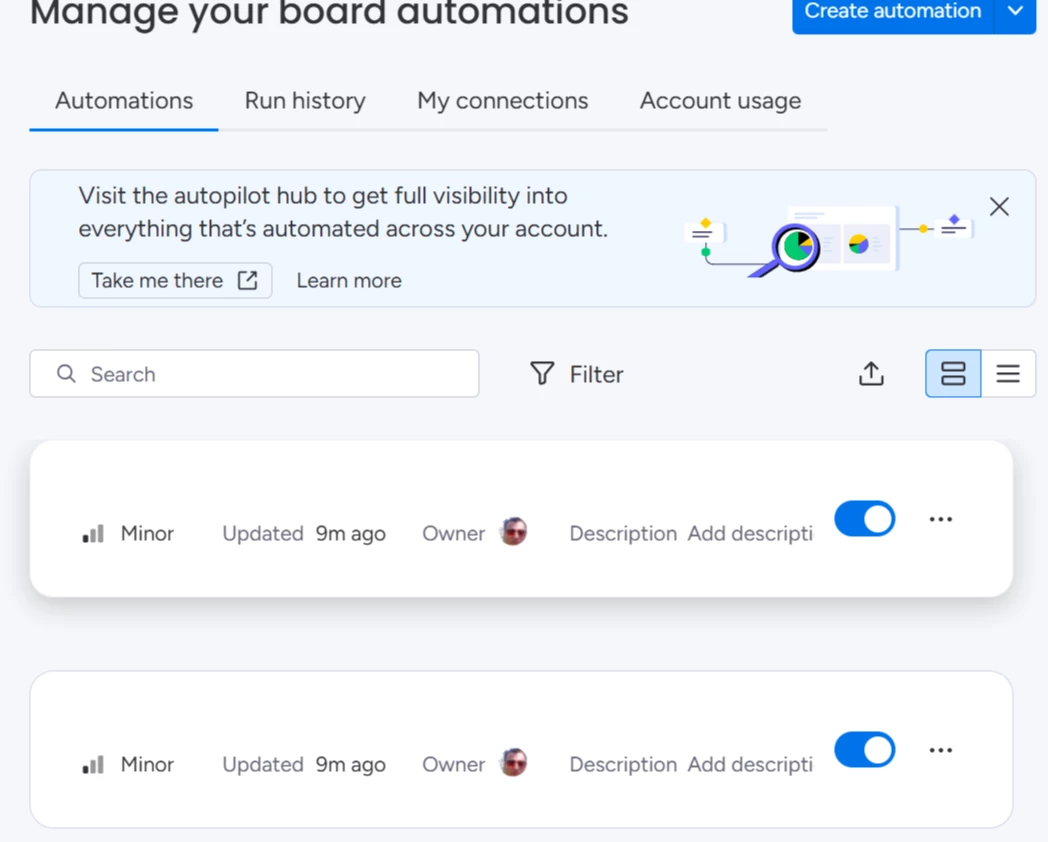The image size is (1048, 842).
Task: Open the Create automation dropdown arrow
Action: click(1015, 12)
